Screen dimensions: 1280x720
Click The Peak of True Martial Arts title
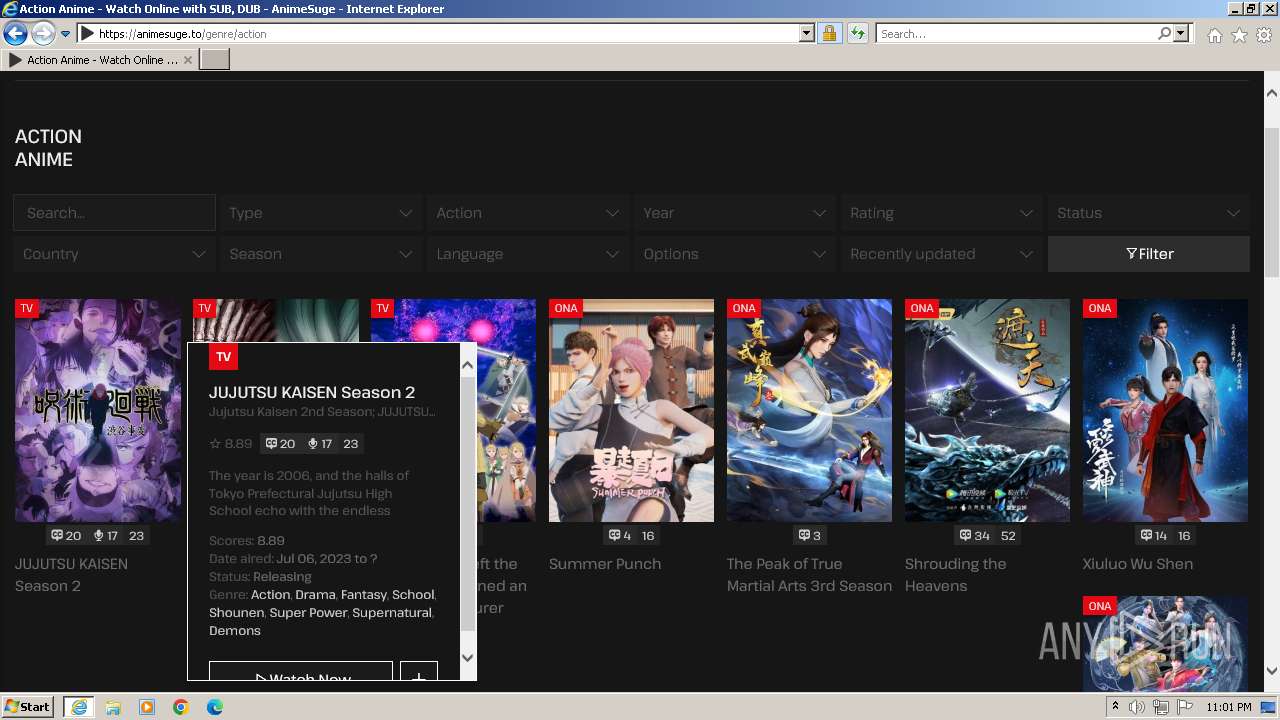(809, 575)
